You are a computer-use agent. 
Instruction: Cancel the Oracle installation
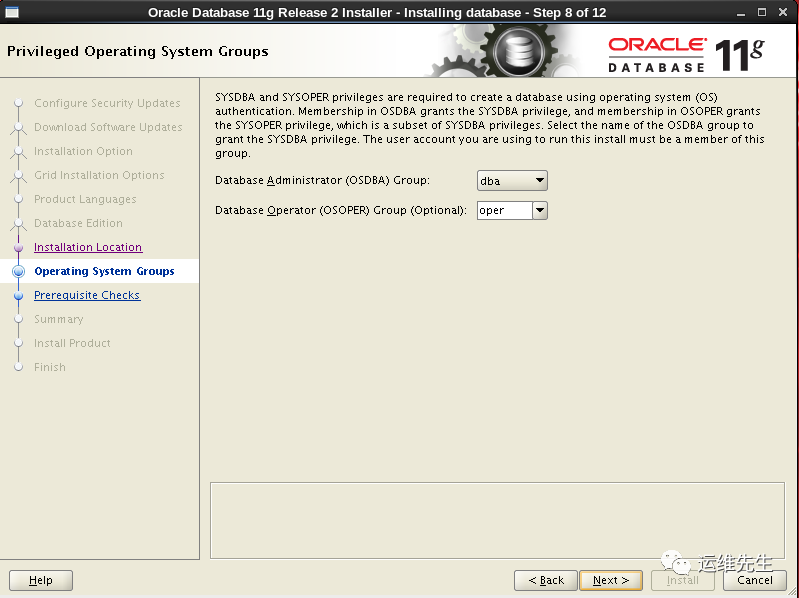coord(755,580)
